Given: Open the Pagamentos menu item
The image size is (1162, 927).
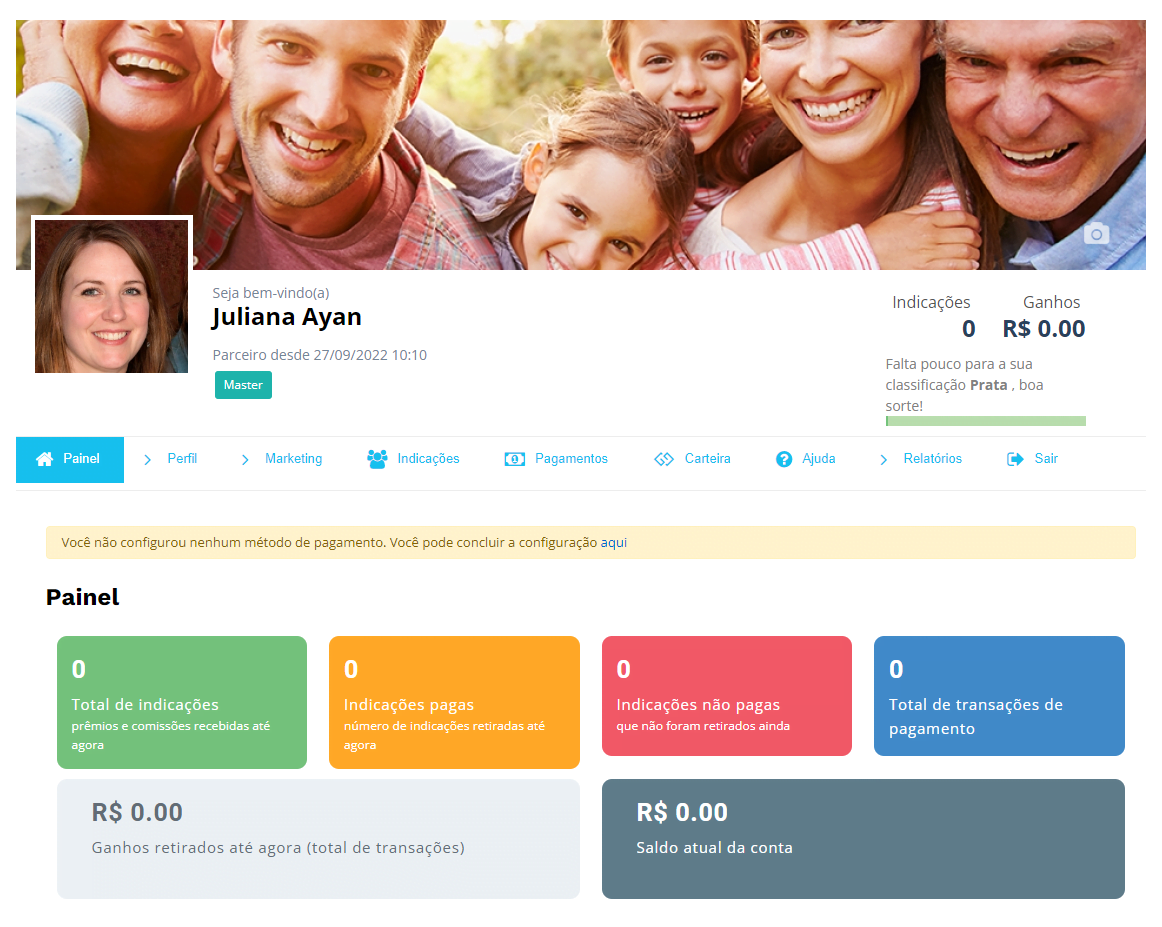Looking at the screenshot, I should (571, 459).
